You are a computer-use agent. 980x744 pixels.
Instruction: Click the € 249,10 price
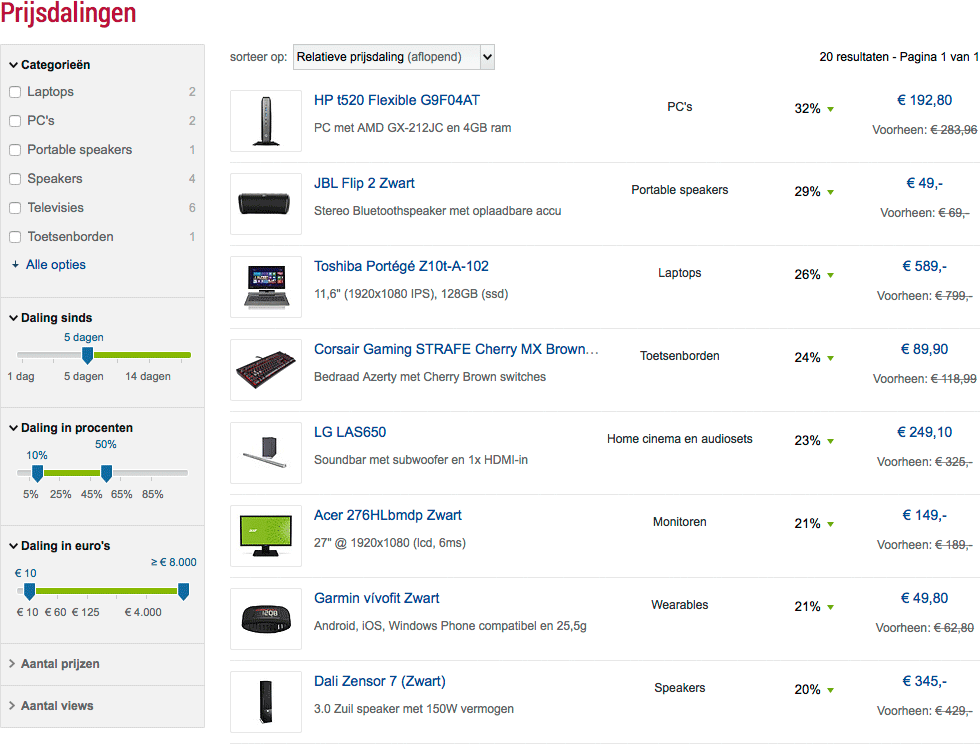924,432
